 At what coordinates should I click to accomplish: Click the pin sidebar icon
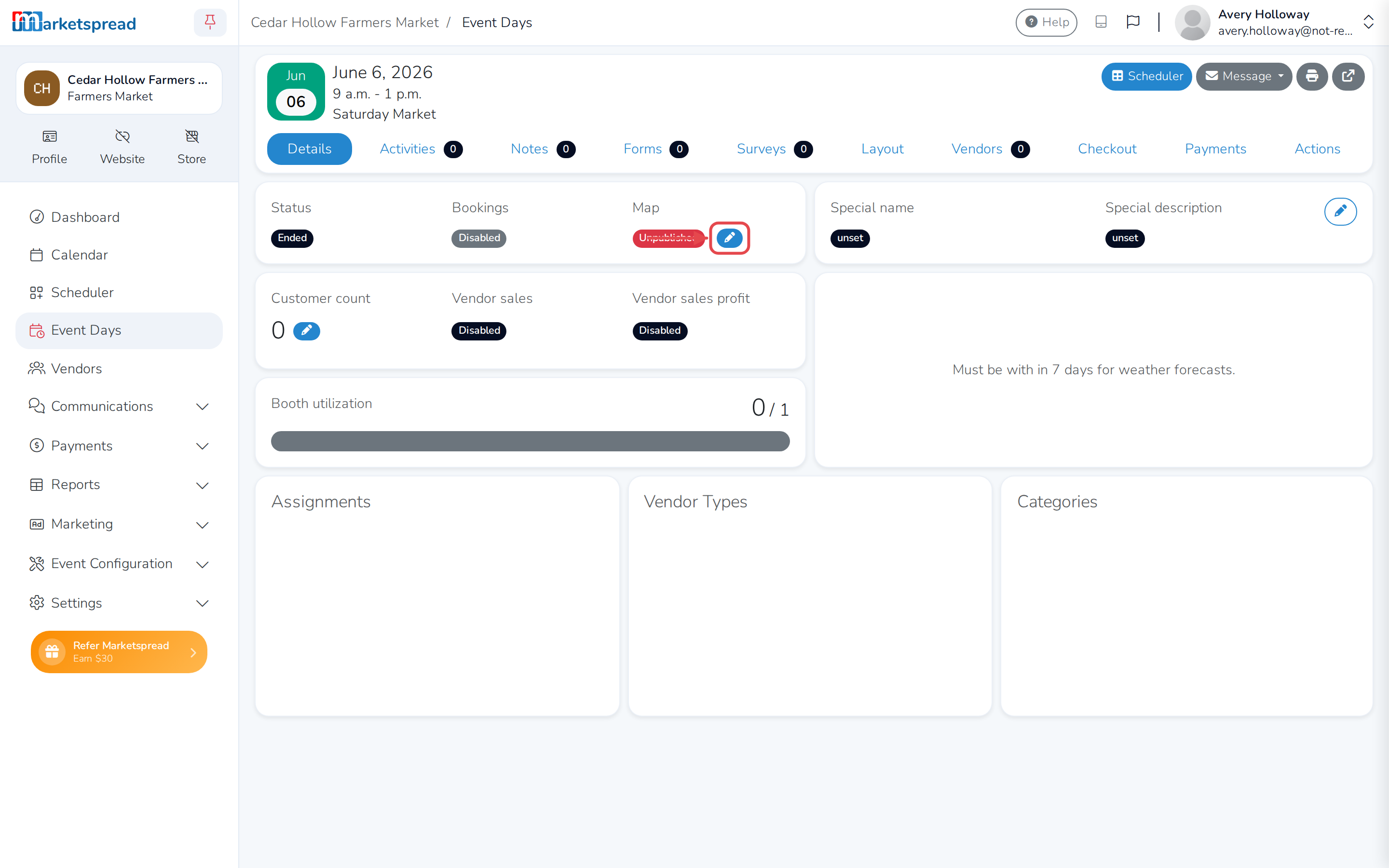(210, 22)
